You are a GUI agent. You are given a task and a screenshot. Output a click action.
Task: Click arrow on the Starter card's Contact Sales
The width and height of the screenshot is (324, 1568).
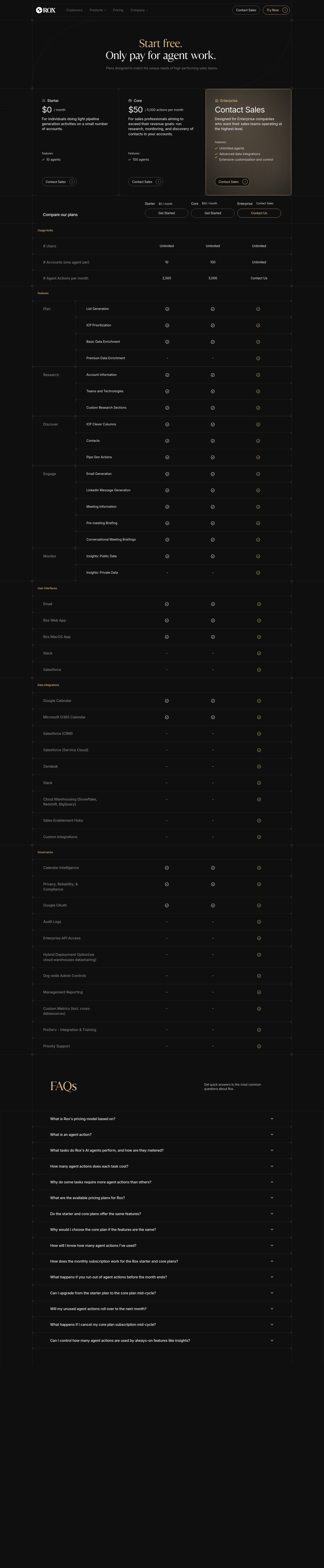pos(72,181)
